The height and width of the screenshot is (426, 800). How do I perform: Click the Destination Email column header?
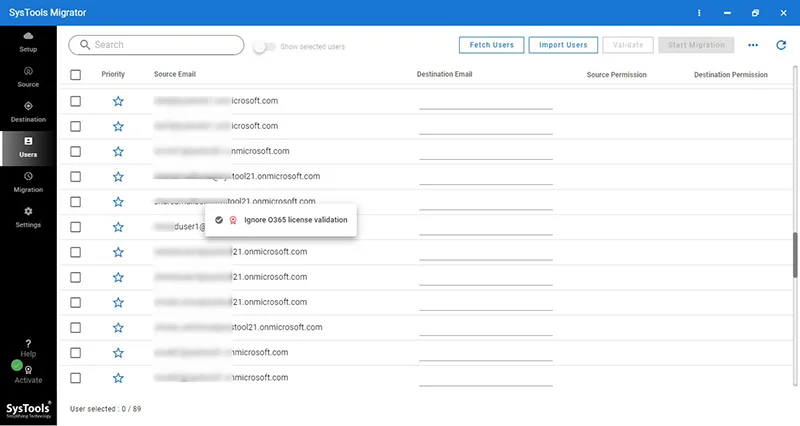click(444, 74)
